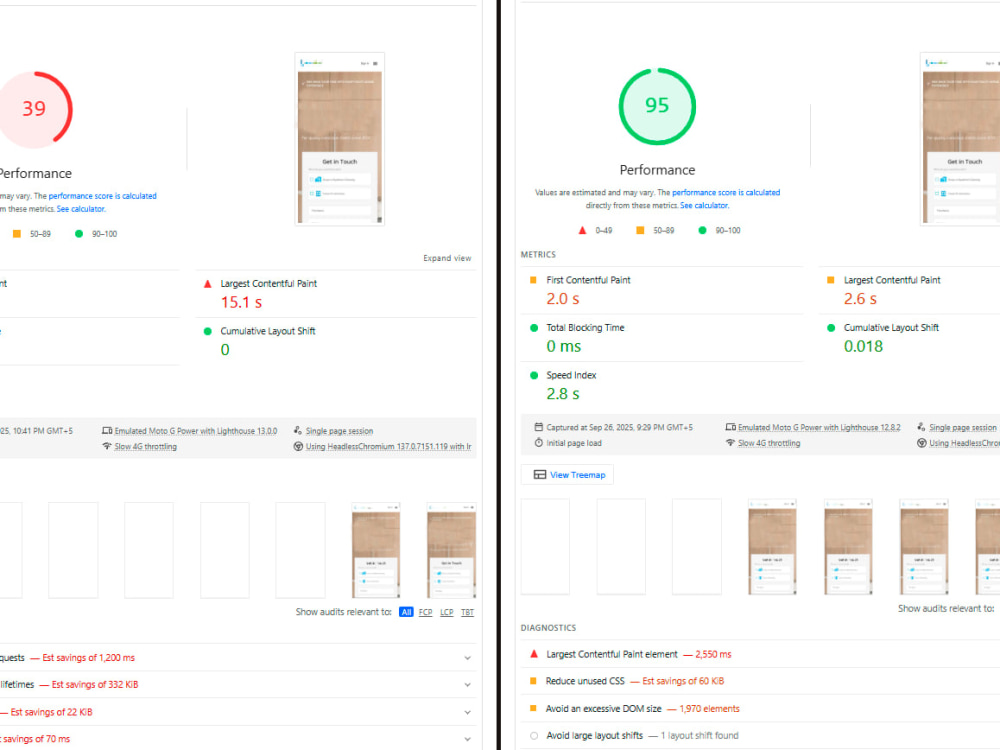1000x750 pixels.
Task: Expand audit with savings of 70 ms
Action: coord(467,739)
